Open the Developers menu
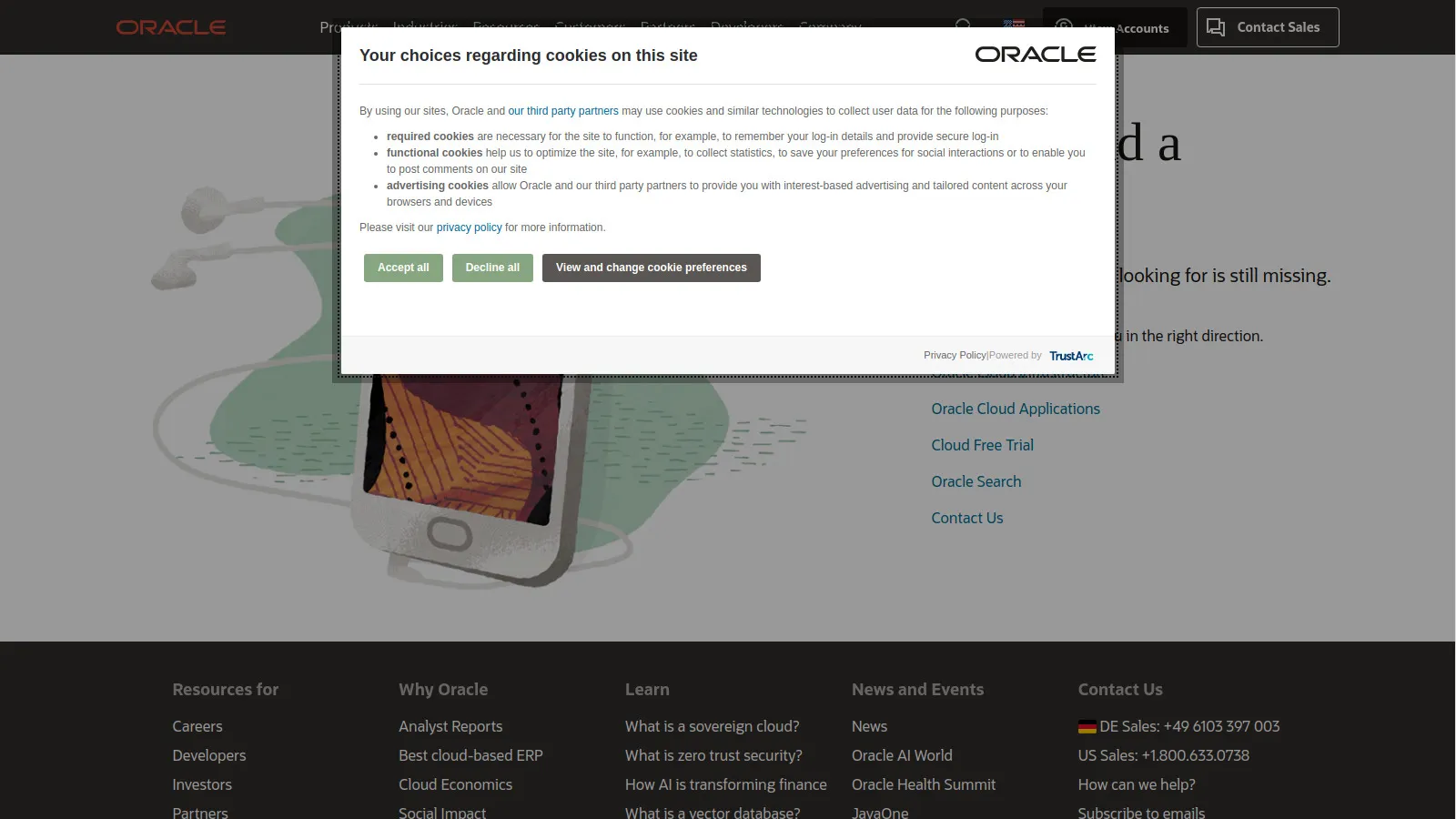 [746, 27]
